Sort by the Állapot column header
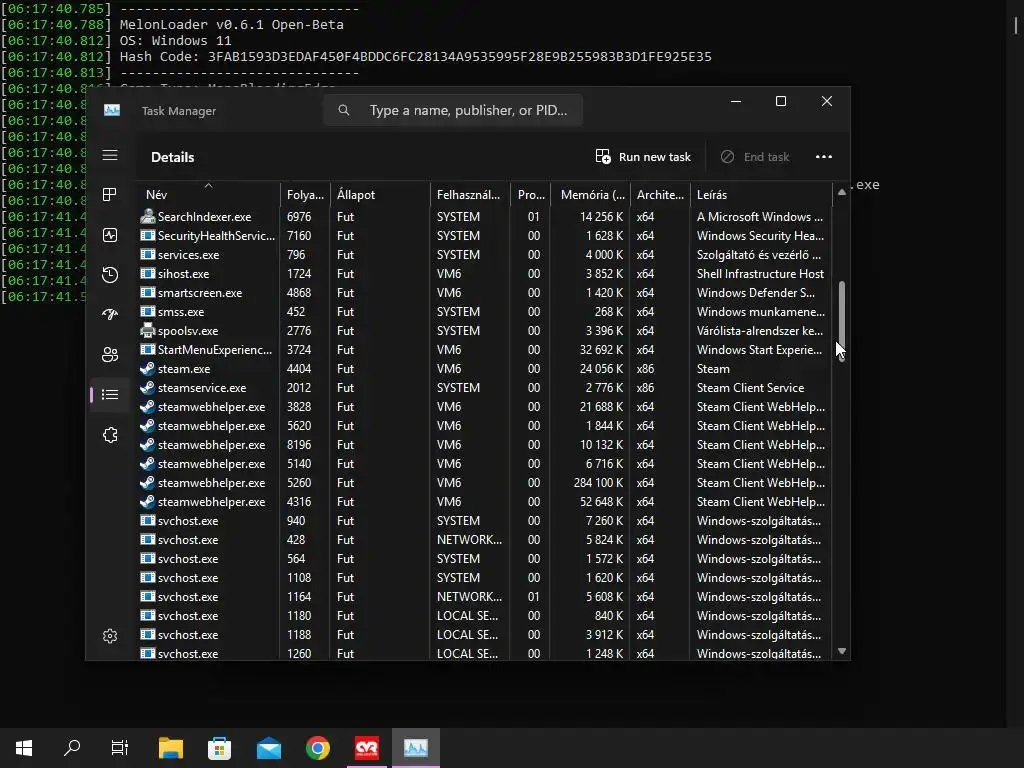Screen dimensions: 1024x768 pyautogui.click(x=380, y=195)
